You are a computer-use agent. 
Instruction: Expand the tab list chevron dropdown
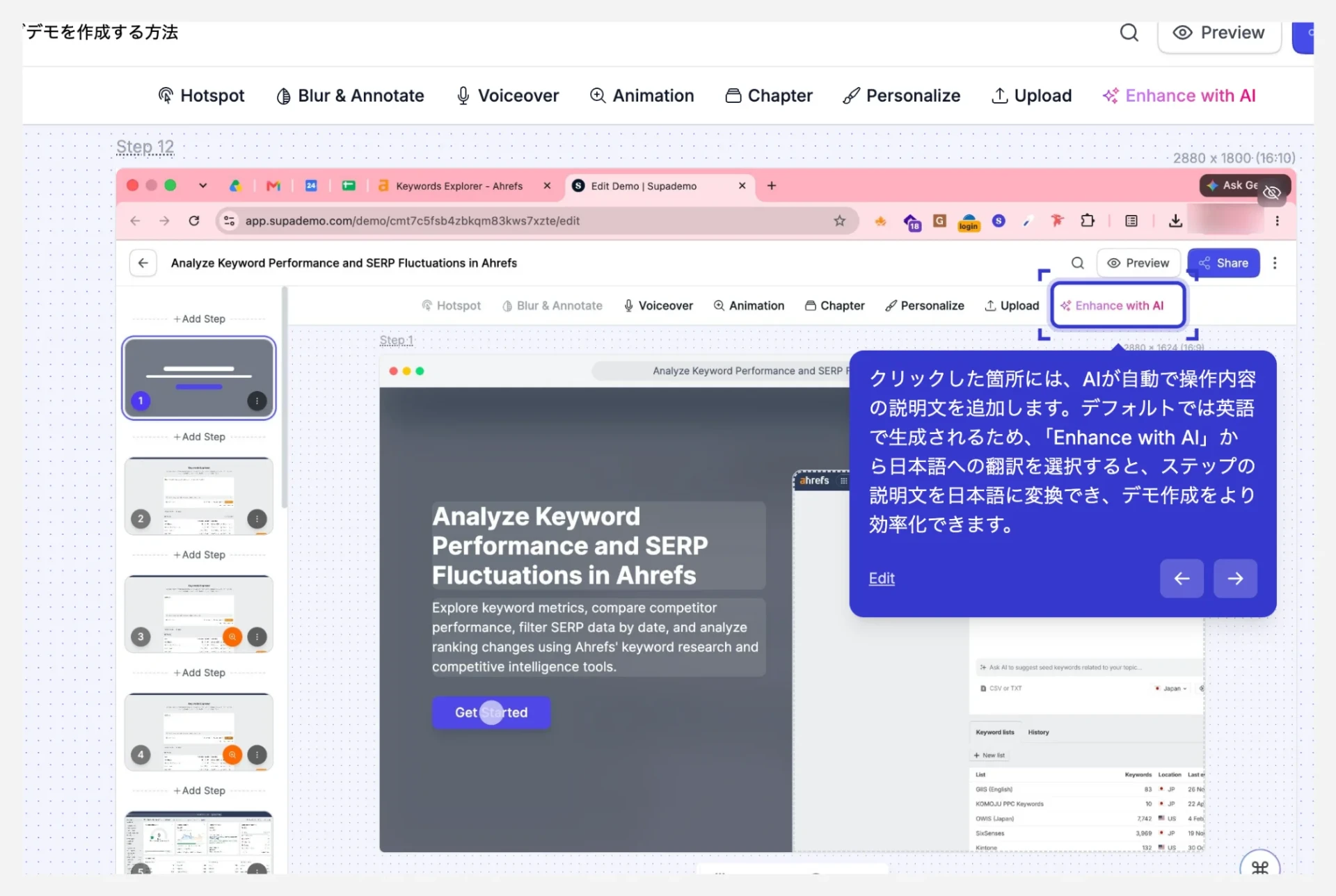(202, 186)
